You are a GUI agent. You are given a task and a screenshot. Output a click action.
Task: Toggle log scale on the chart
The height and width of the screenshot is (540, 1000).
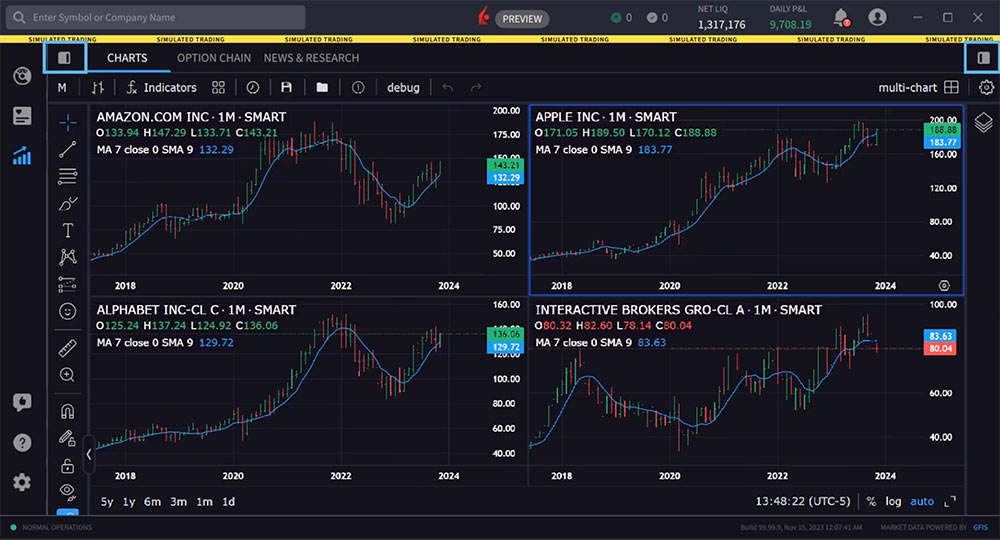(x=893, y=501)
